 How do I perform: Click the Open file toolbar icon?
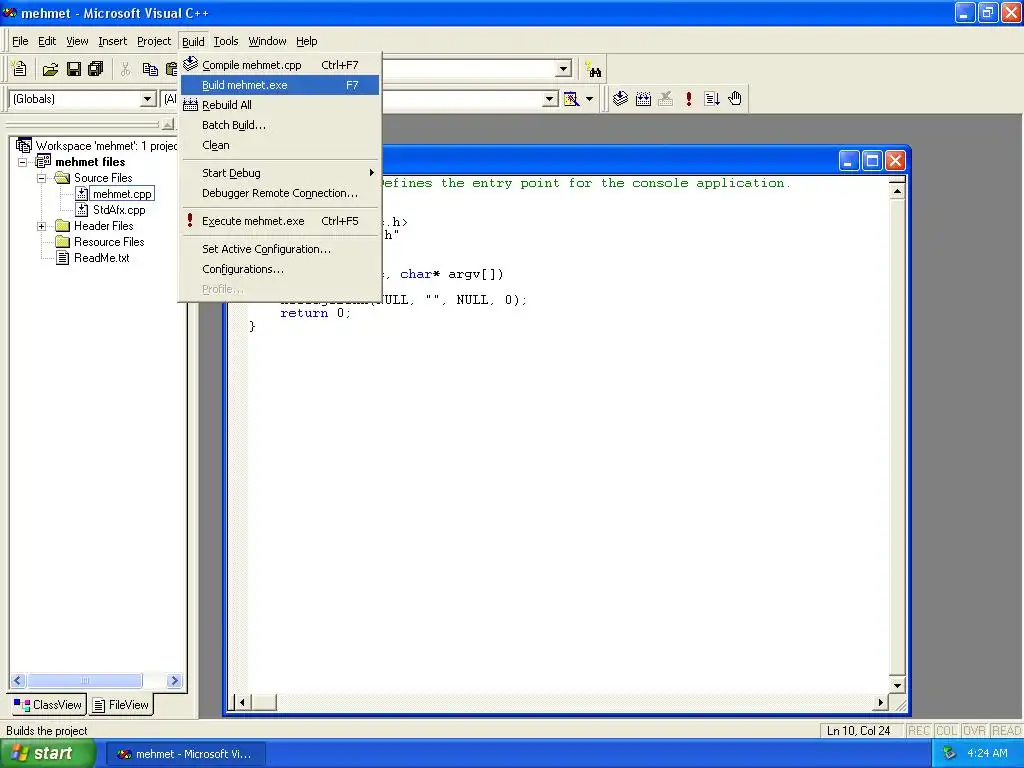point(50,69)
